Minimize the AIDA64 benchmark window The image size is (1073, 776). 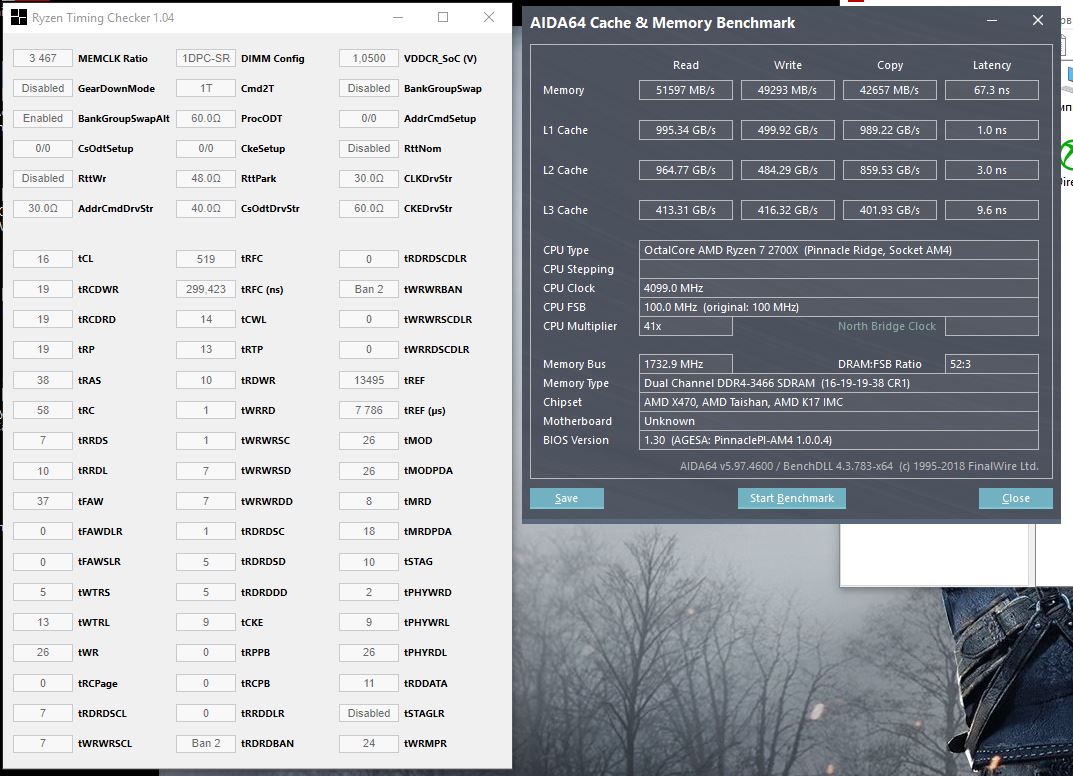(992, 21)
